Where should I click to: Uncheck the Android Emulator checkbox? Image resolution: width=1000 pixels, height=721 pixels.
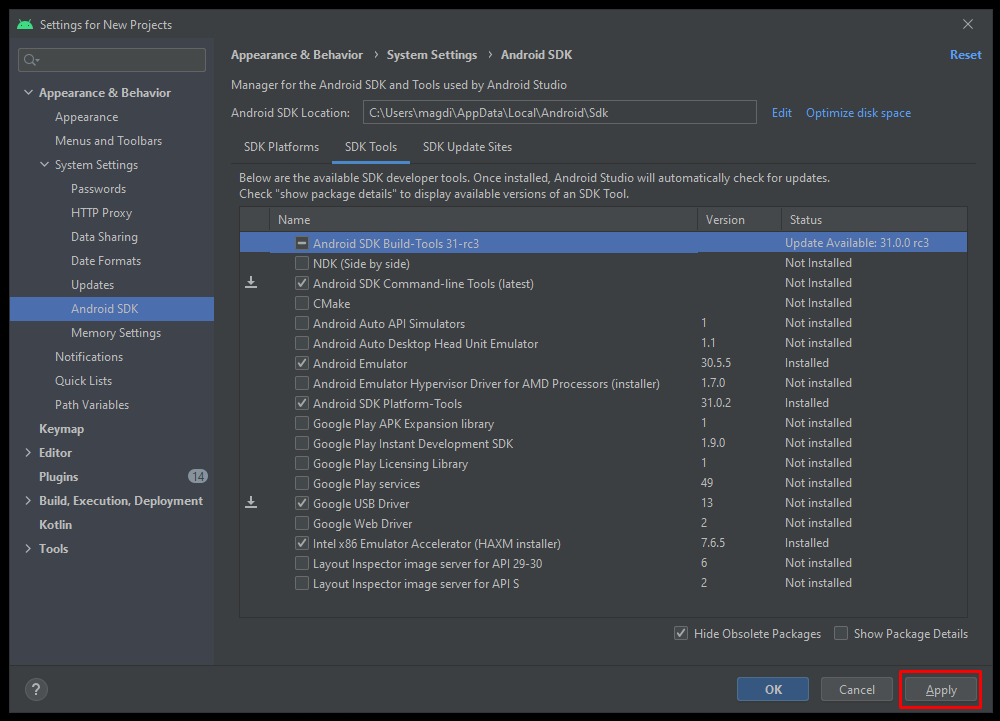point(302,363)
